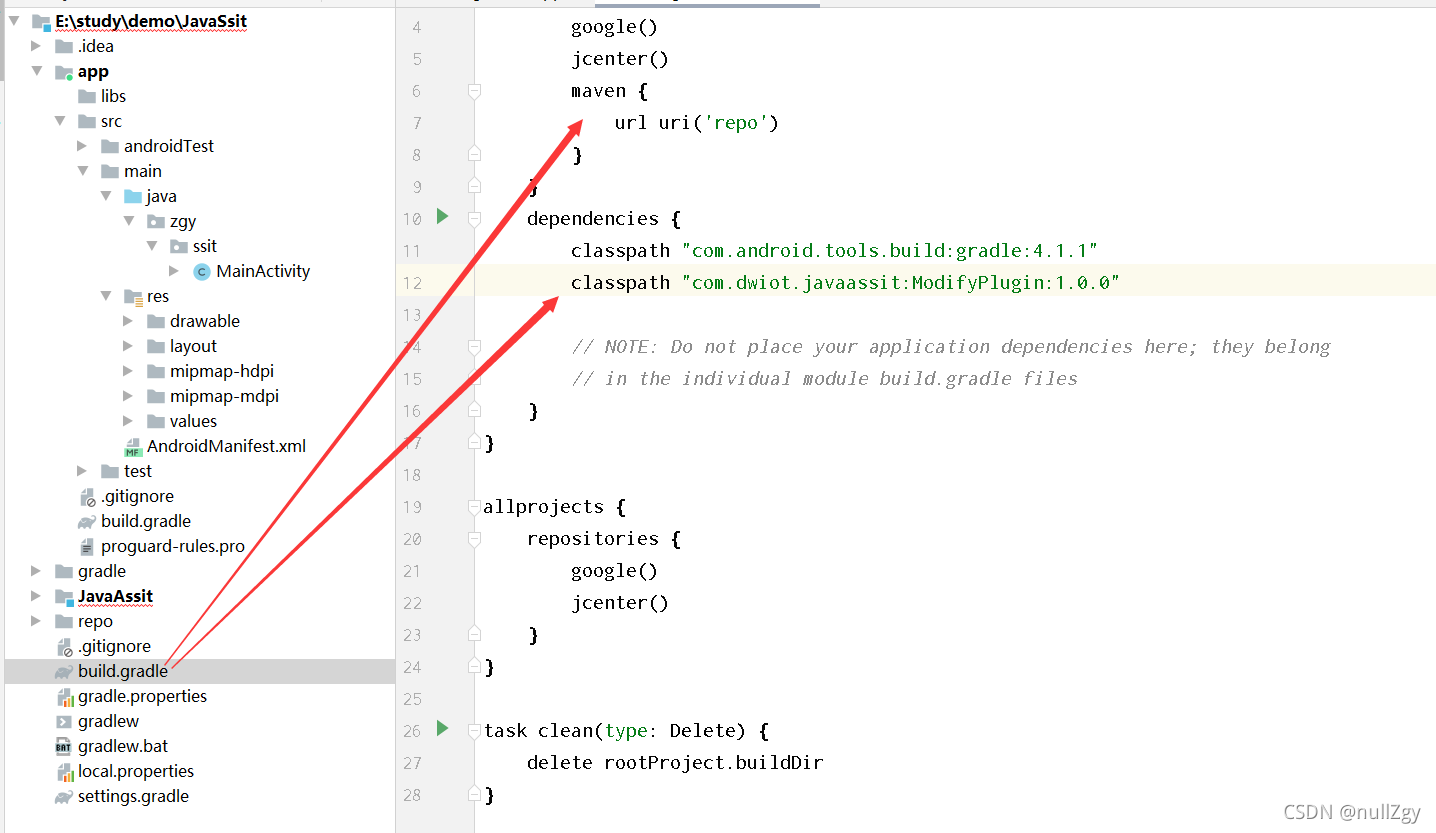Click the app build.gradle elephant icon

coord(87,522)
